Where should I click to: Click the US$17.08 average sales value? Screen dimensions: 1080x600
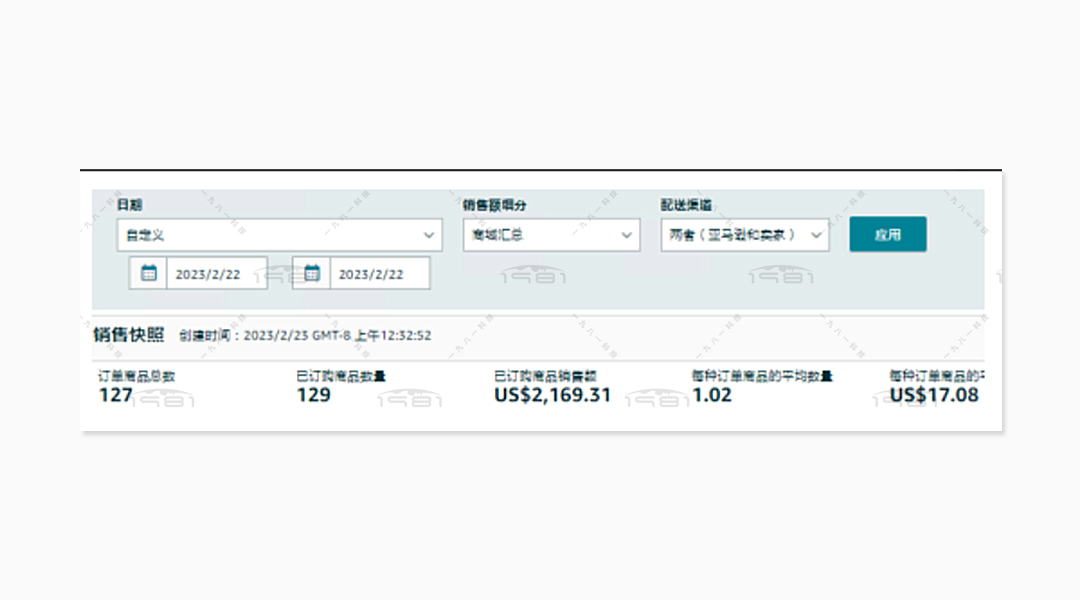click(934, 395)
